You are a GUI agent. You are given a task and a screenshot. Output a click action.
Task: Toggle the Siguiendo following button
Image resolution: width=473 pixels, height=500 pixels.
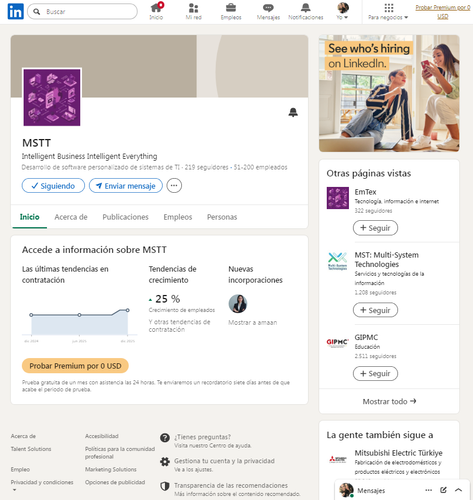point(53,186)
